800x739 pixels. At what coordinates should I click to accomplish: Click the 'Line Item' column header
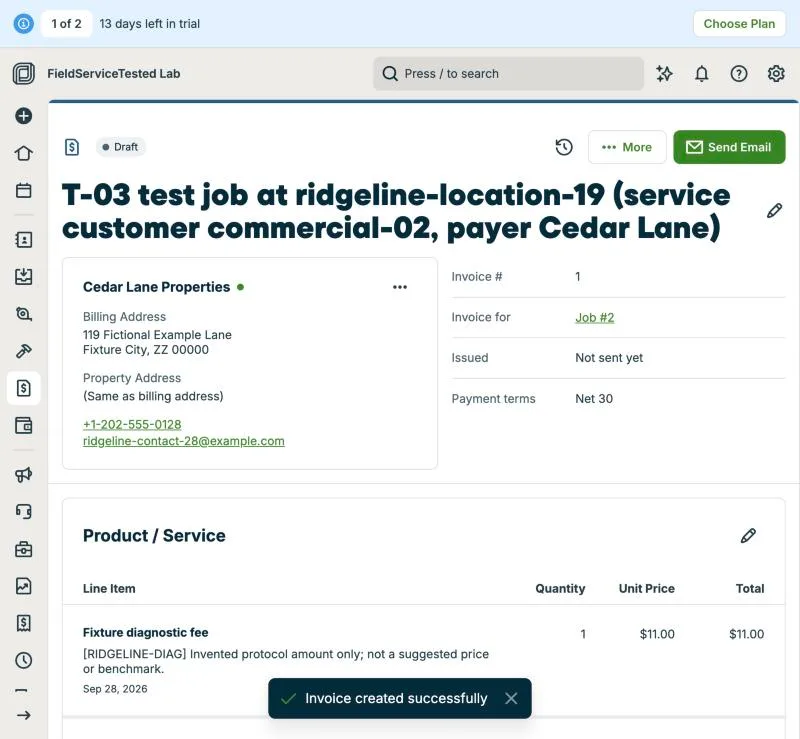point(109,588)
